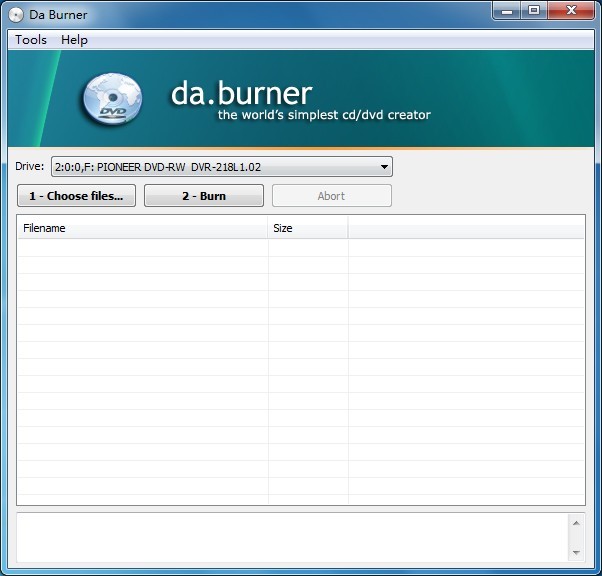Screen dimensions: 602x576
Task: Open the Tools menu
Action: click(x=31, y=40)
